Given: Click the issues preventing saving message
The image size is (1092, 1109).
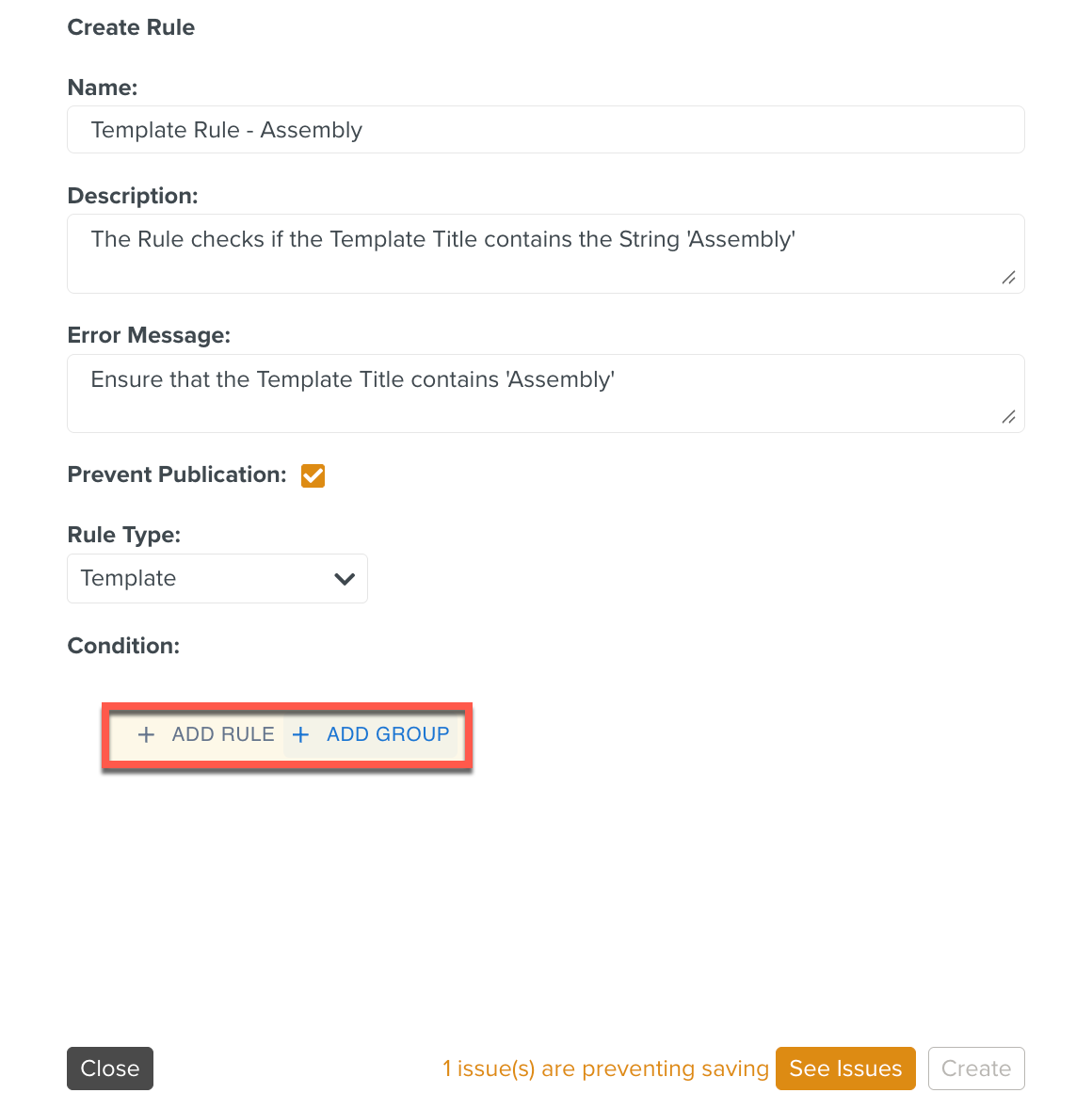Looking at the screenshot, I should coord(605,1069).
